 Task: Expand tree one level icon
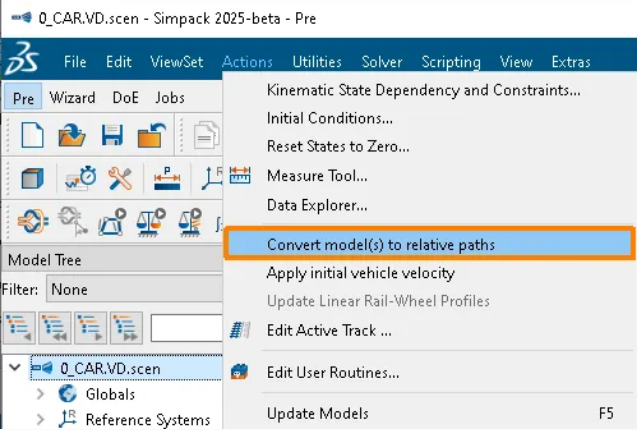point(91,328)
